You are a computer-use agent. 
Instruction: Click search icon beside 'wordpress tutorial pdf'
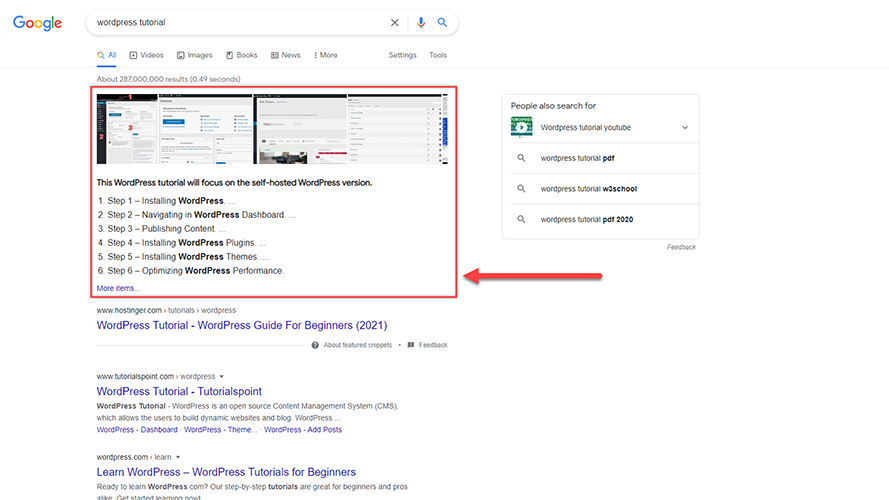[x=521, y=158]
